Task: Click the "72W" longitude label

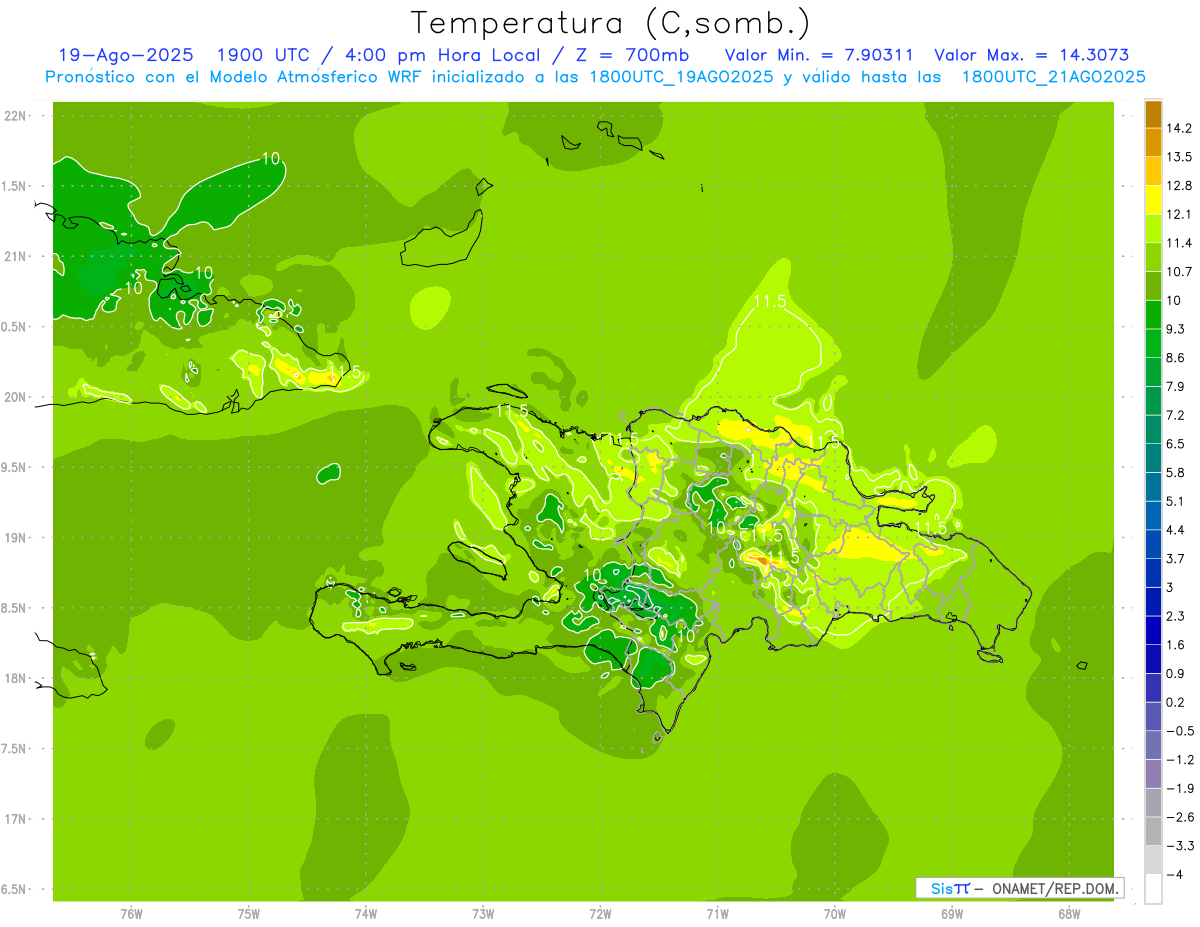Action: pos(600,914)
